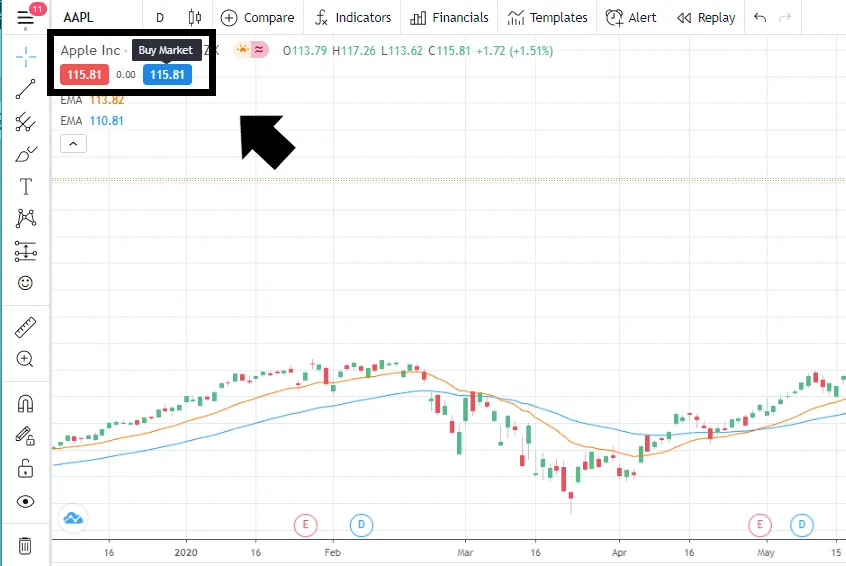The width and height of the screenshot is (846, 566).
Task: Toggle magnet mode
Action: point(25,404)
